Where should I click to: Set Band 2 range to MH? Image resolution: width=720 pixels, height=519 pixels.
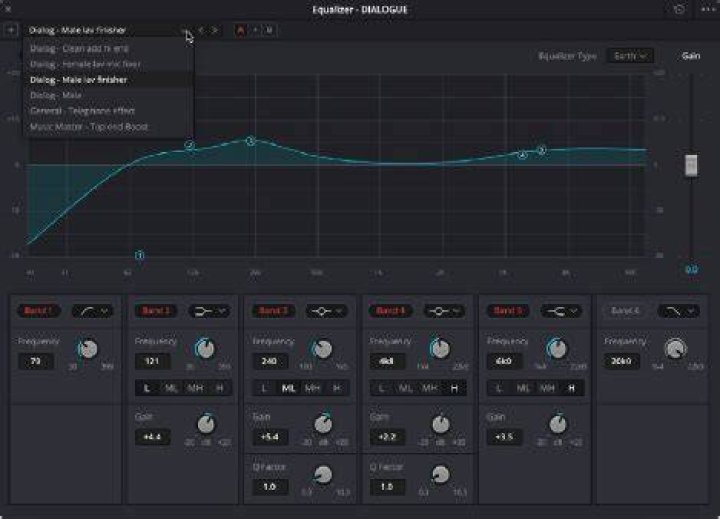[196, 388]
